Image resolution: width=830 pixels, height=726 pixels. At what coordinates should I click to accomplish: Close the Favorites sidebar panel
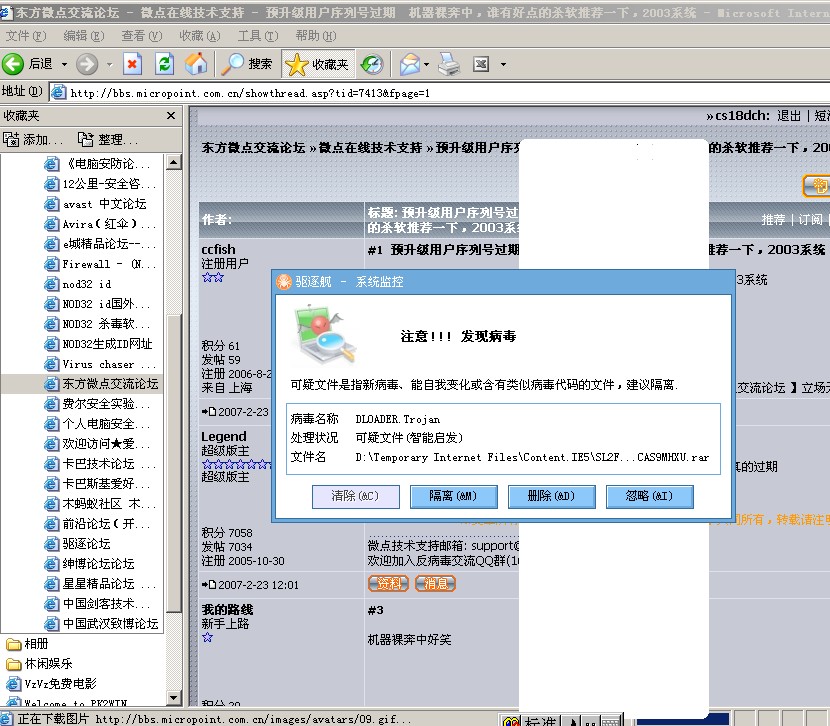pyautogui.click(x=171, y=115)
